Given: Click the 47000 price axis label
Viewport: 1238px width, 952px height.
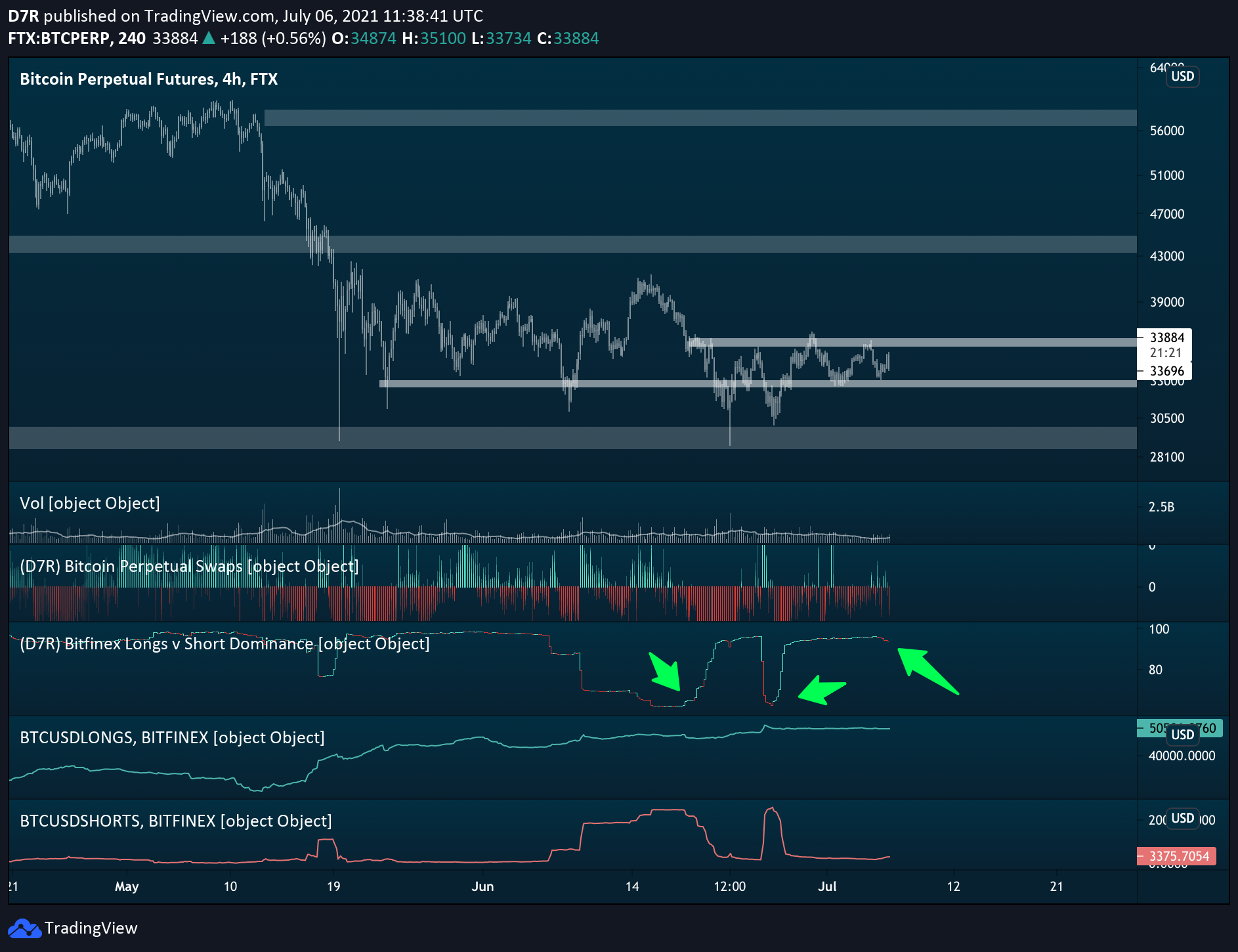Looking at the screenshot, I should click(x=1167, y=214).
